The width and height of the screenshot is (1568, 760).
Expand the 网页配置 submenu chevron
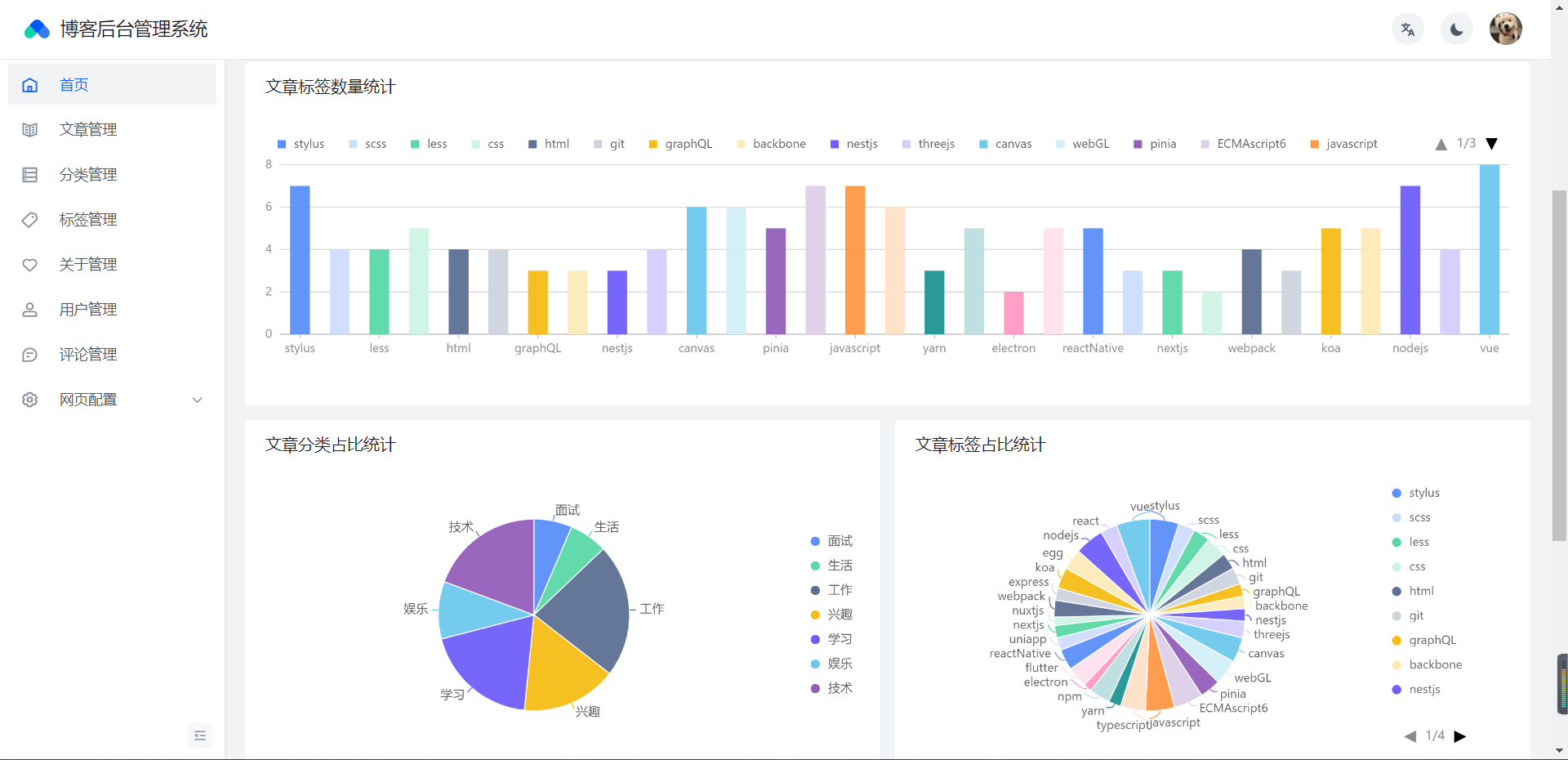click(197, 400)
